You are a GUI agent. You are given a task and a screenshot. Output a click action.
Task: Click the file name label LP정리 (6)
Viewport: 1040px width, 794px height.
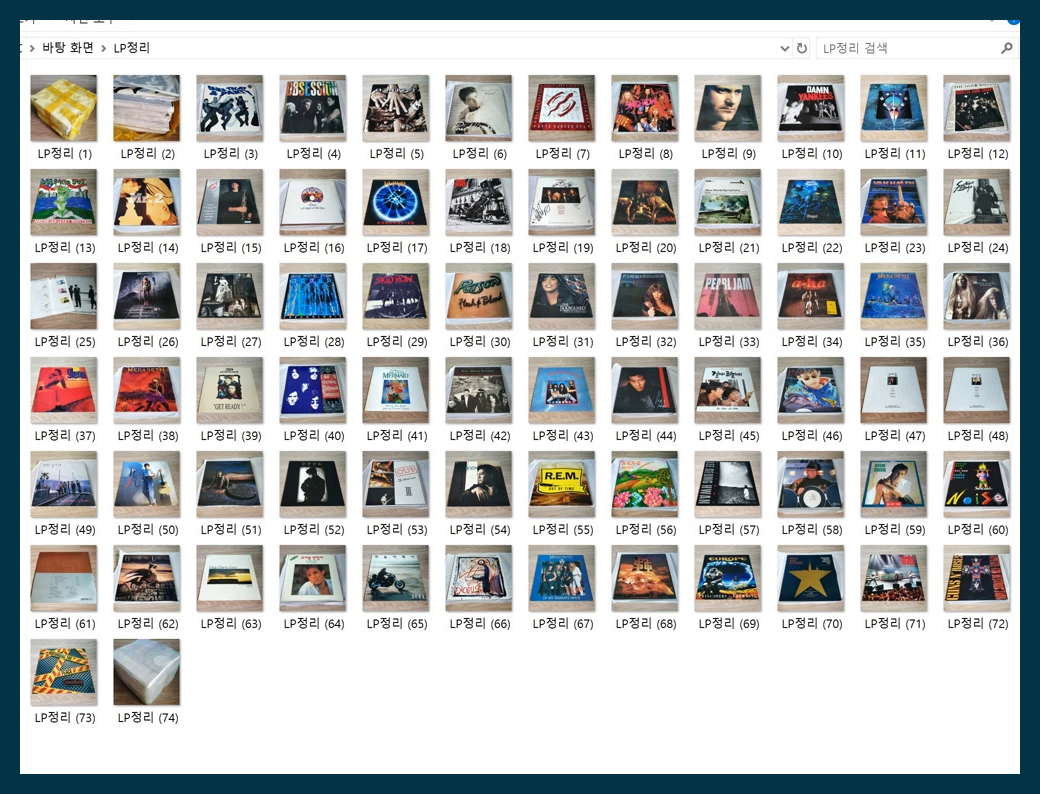click(x=480, y=153)
